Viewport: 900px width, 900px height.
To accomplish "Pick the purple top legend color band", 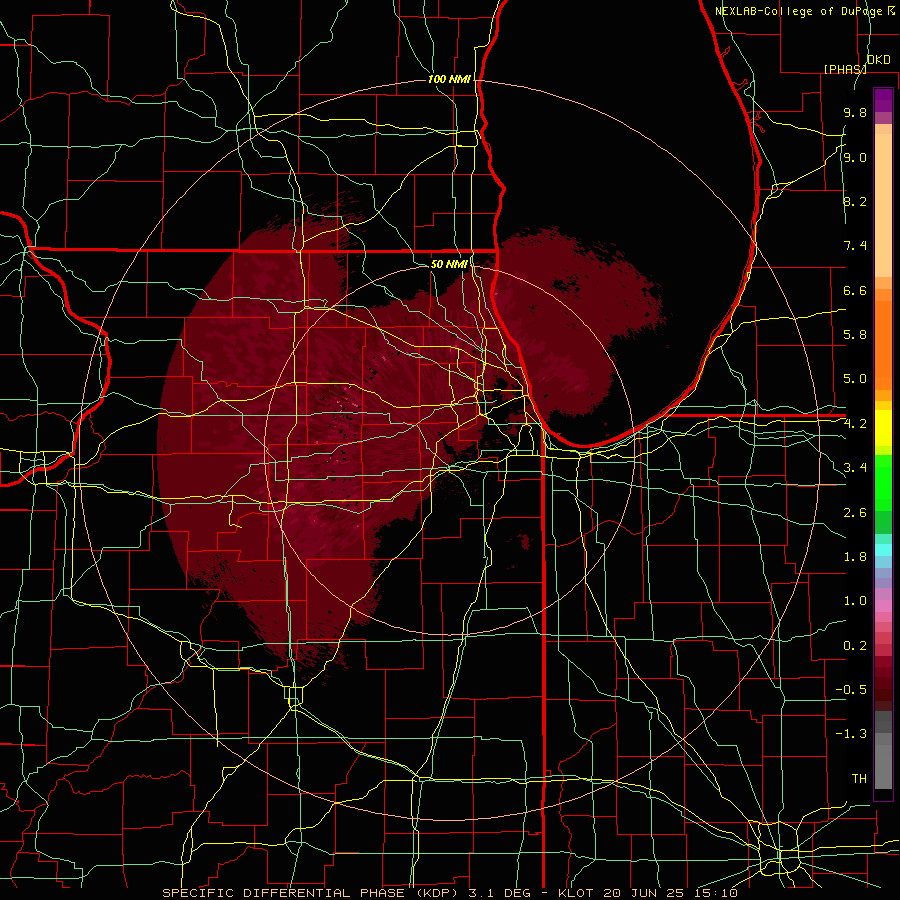I will click(x=883, y=100).
